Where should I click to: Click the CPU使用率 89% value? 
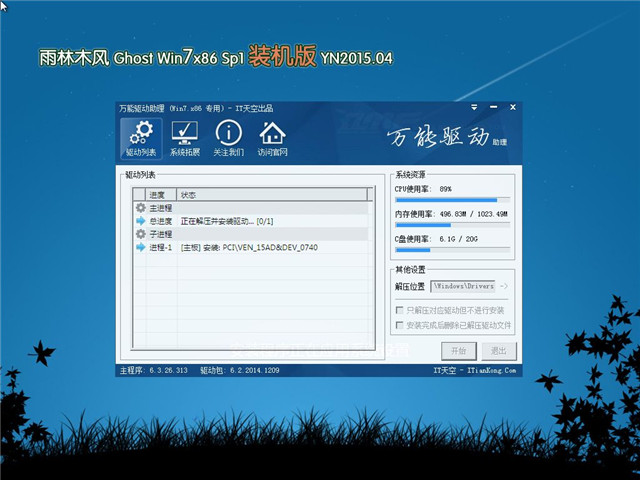coord(445,189)
